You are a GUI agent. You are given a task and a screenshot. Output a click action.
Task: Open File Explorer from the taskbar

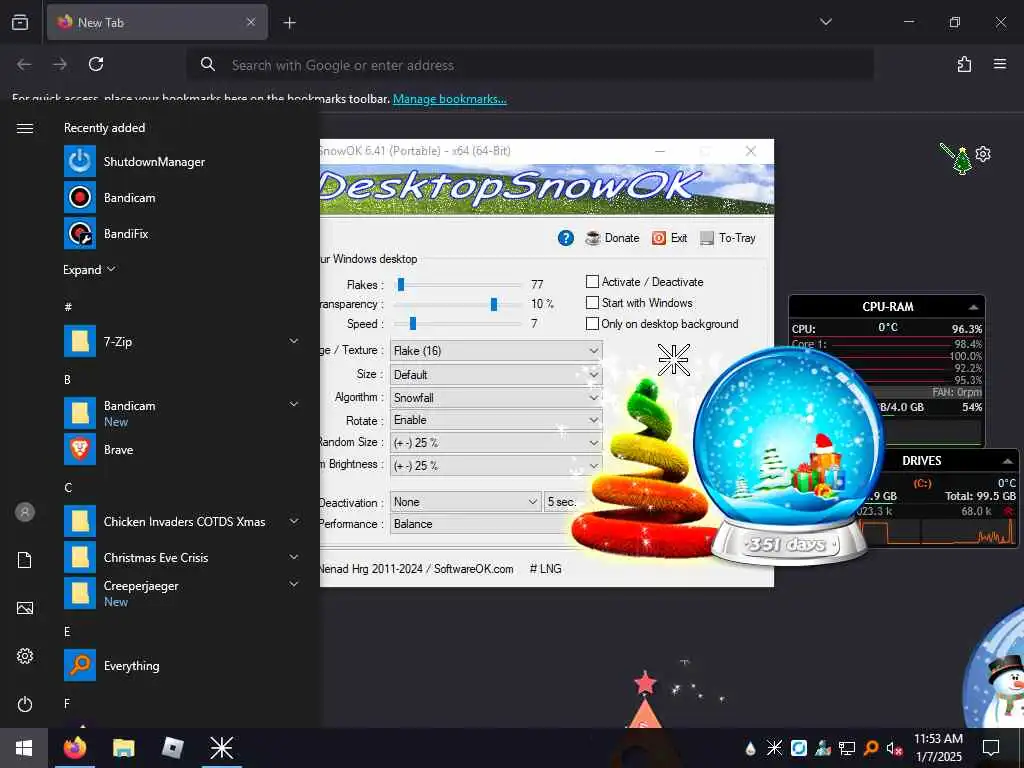tap(123, 748)
